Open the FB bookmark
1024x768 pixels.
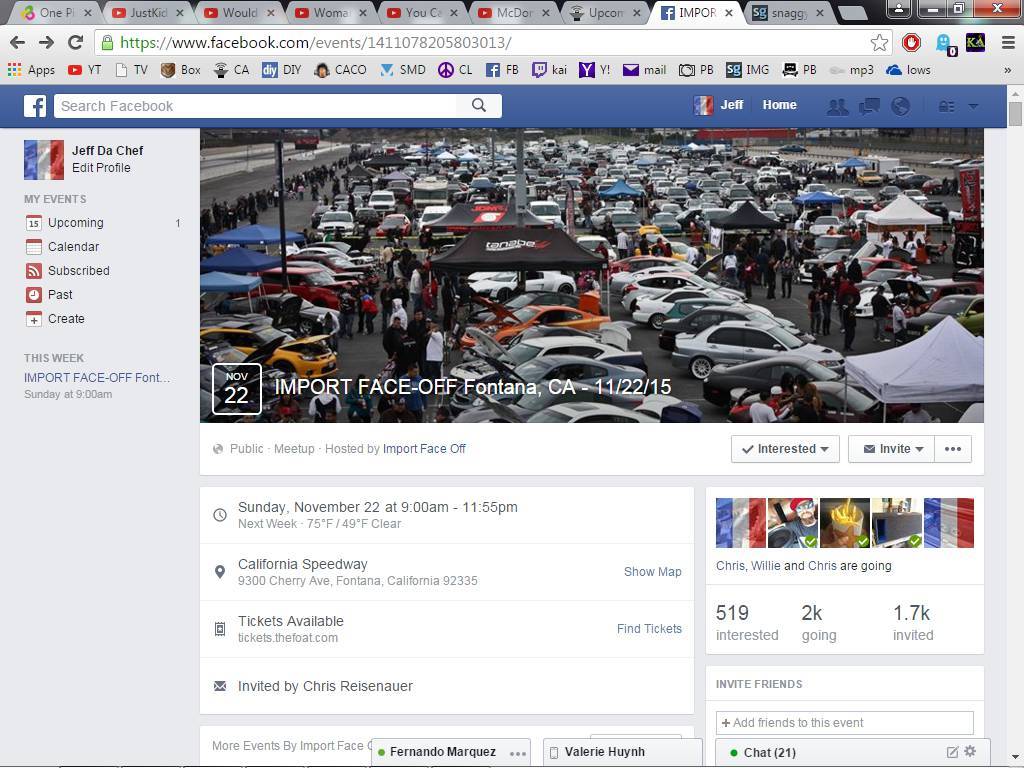click(x=502, y=70)
